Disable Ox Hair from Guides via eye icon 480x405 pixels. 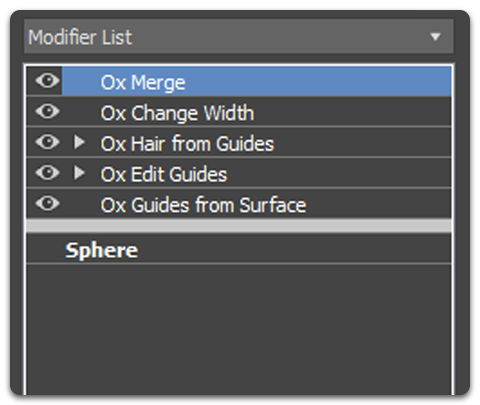(47, 142)
